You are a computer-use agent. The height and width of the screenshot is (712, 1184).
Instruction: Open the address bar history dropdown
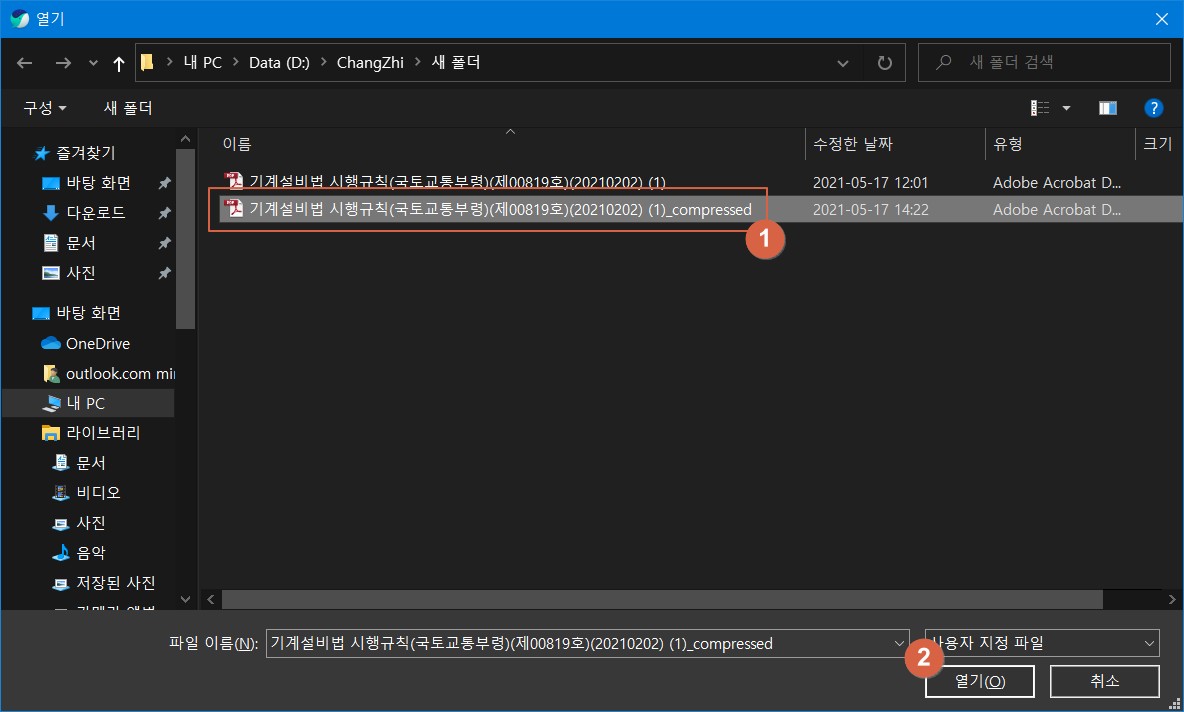pos(842,62)
